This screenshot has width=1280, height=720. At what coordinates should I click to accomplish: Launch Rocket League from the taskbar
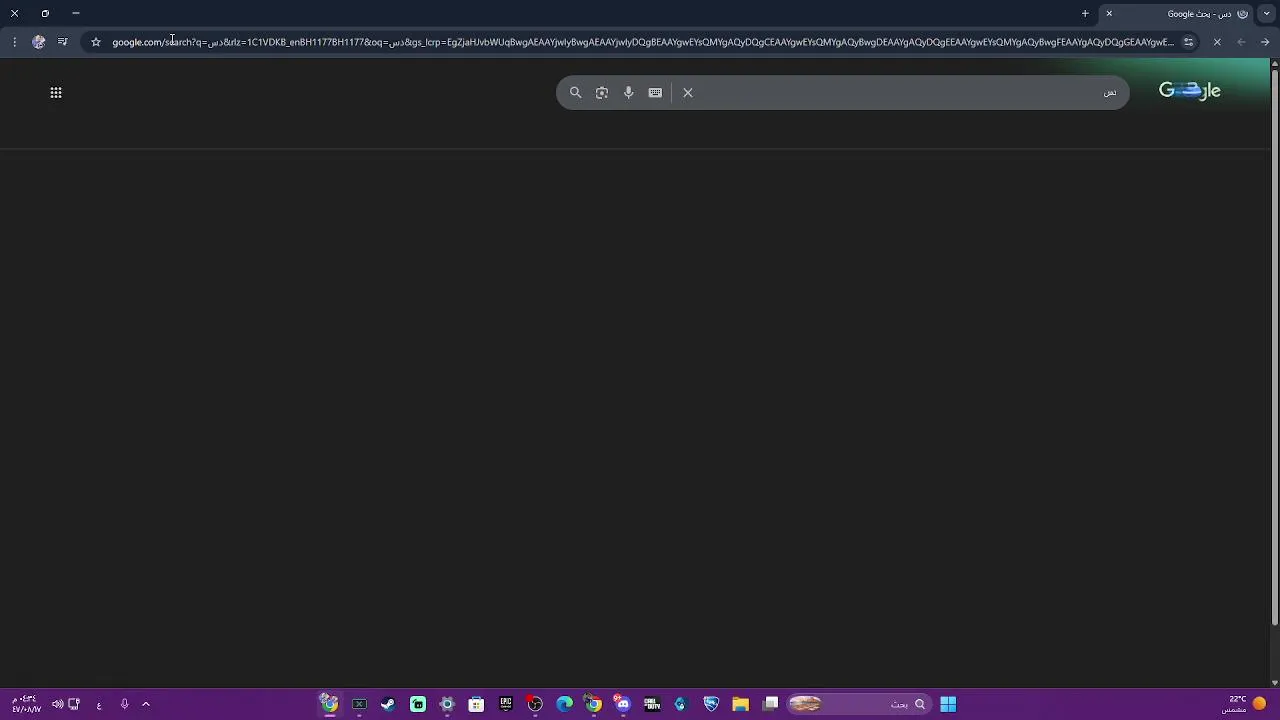[711, 704]
